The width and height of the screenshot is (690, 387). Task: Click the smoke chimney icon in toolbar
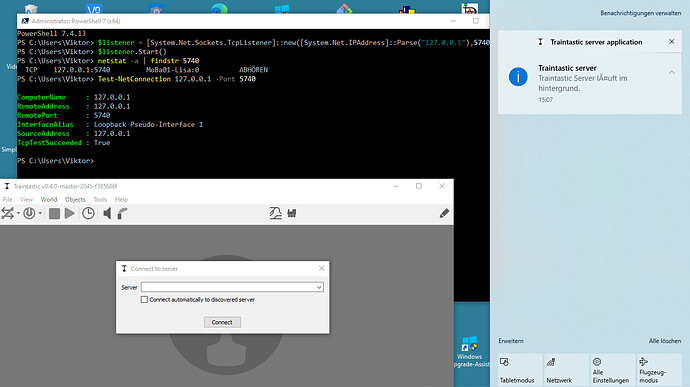click(122, 214)
